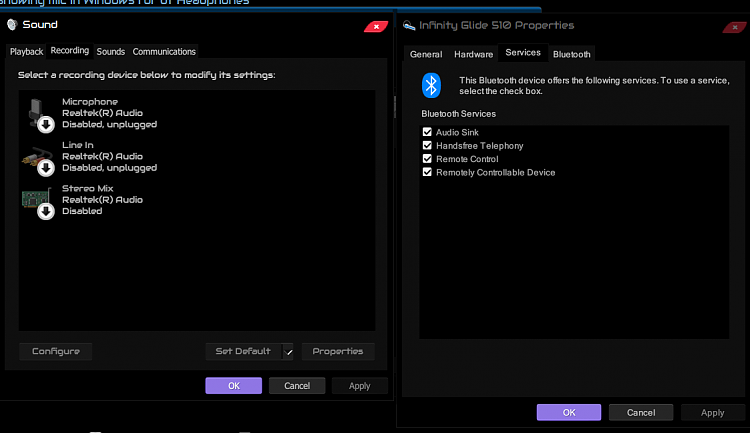
Task: Click Cancel in Infinity Glide Properties
Action: tap(641, 412)
